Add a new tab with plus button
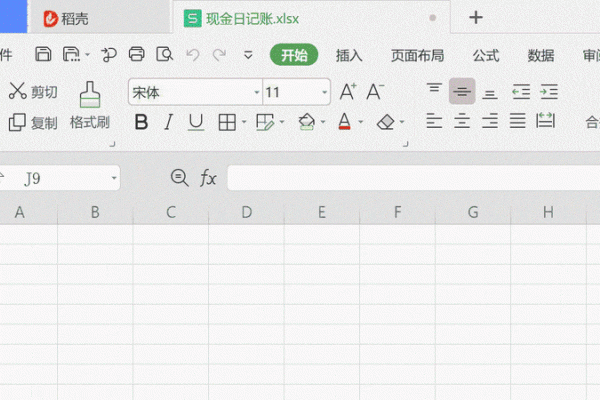Image resolution: width=600 pixels, height=400 pixels. (x=476, y=17)
